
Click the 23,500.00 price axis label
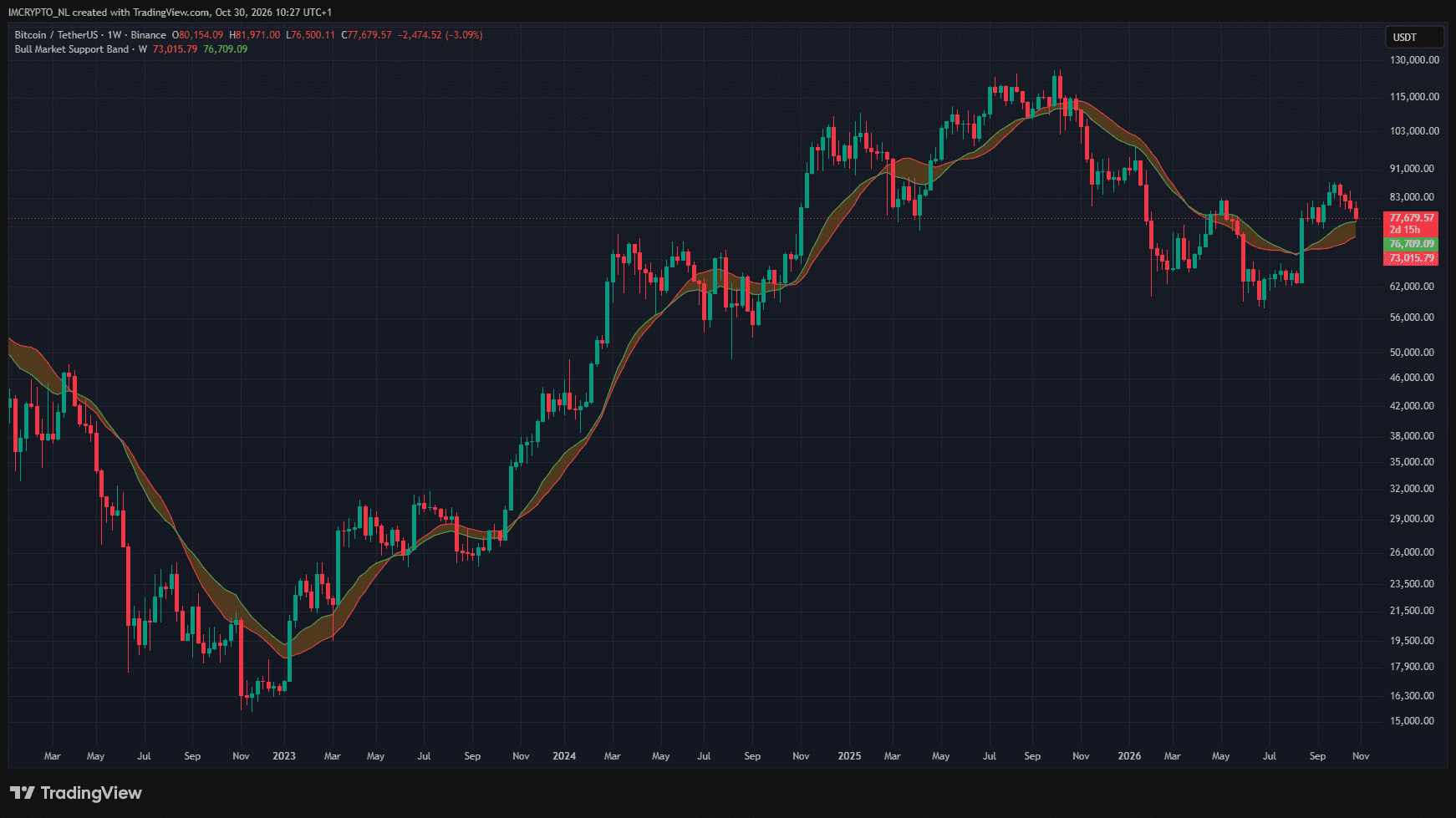[x=1412, y=584]
